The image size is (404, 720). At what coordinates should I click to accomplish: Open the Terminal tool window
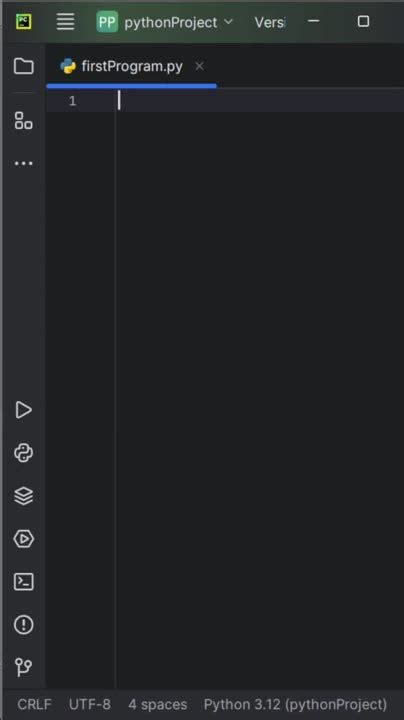(23, 582)
